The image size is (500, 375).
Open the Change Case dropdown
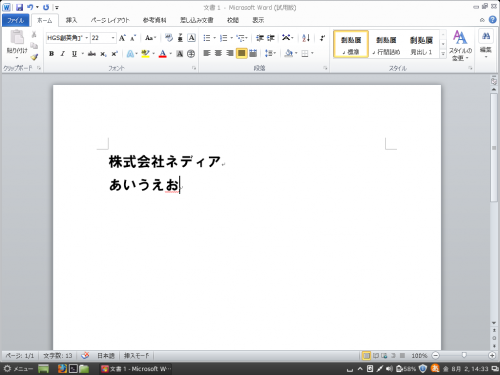click(150, 38)
